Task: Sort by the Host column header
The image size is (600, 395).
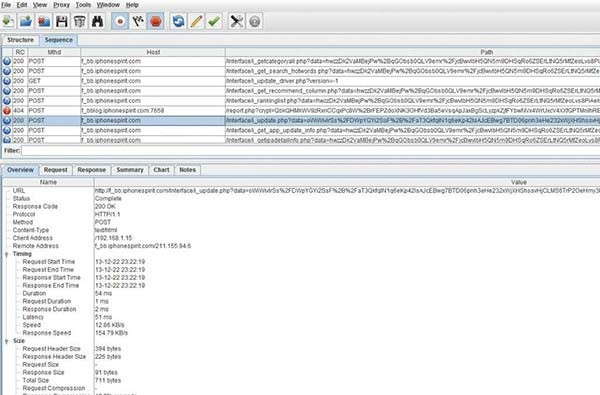Action: click(x=153, y=52)
